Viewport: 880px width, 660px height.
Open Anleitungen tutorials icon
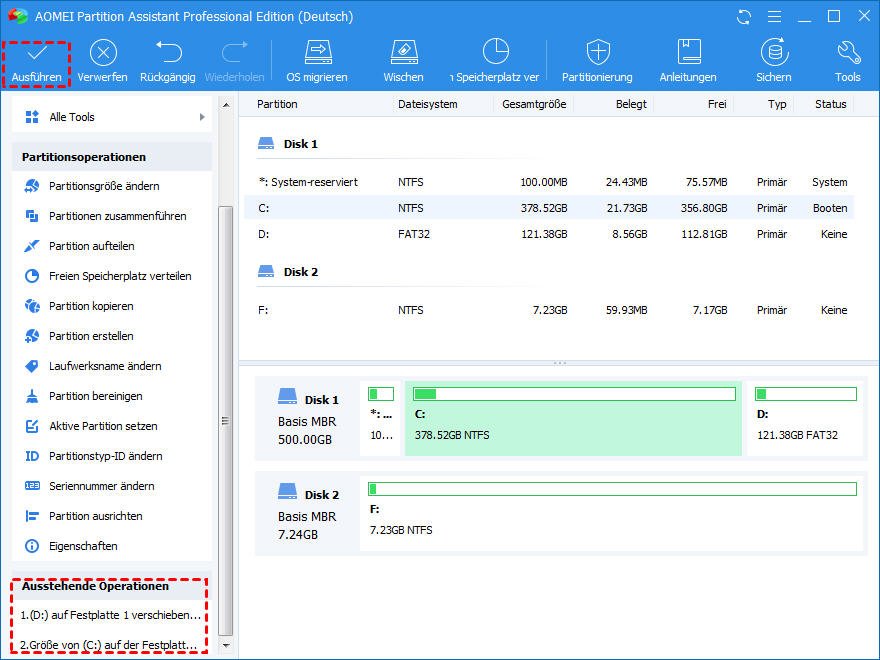[688, 61]
